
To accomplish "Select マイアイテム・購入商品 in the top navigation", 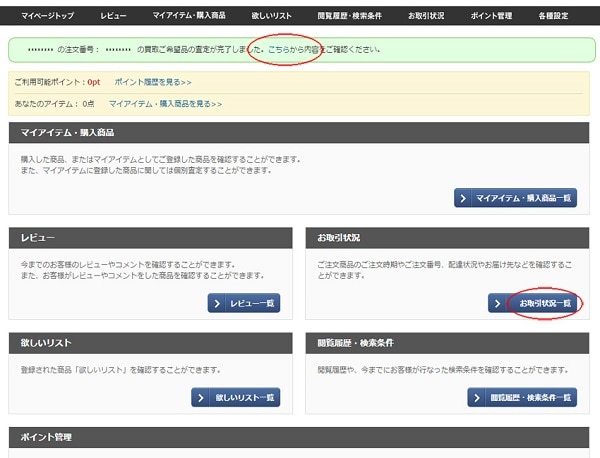I will 189,15.
